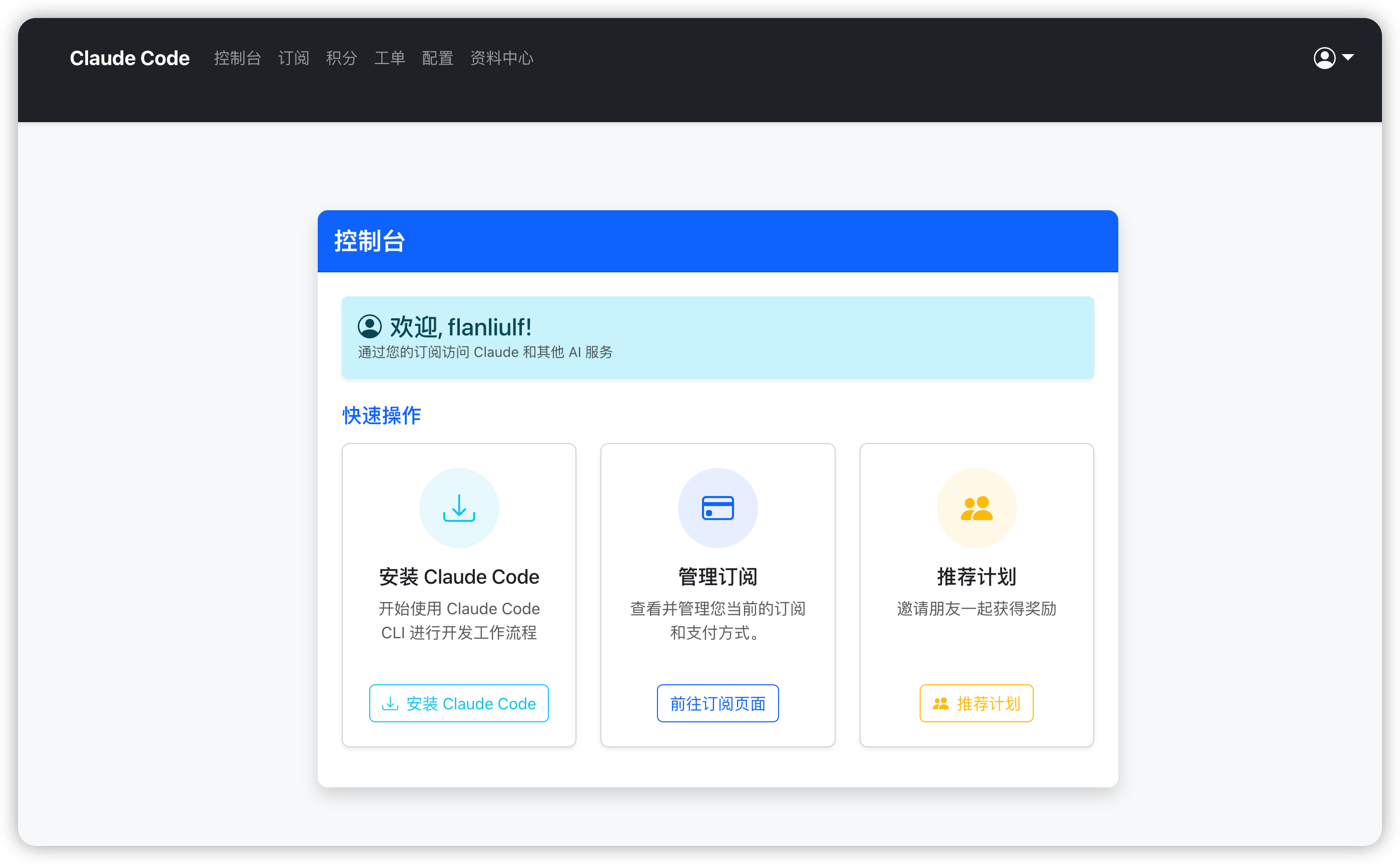The width and height of the screenshot is (1400, 864).
Task: Click download icon inside install button
Action: point(390,703)
